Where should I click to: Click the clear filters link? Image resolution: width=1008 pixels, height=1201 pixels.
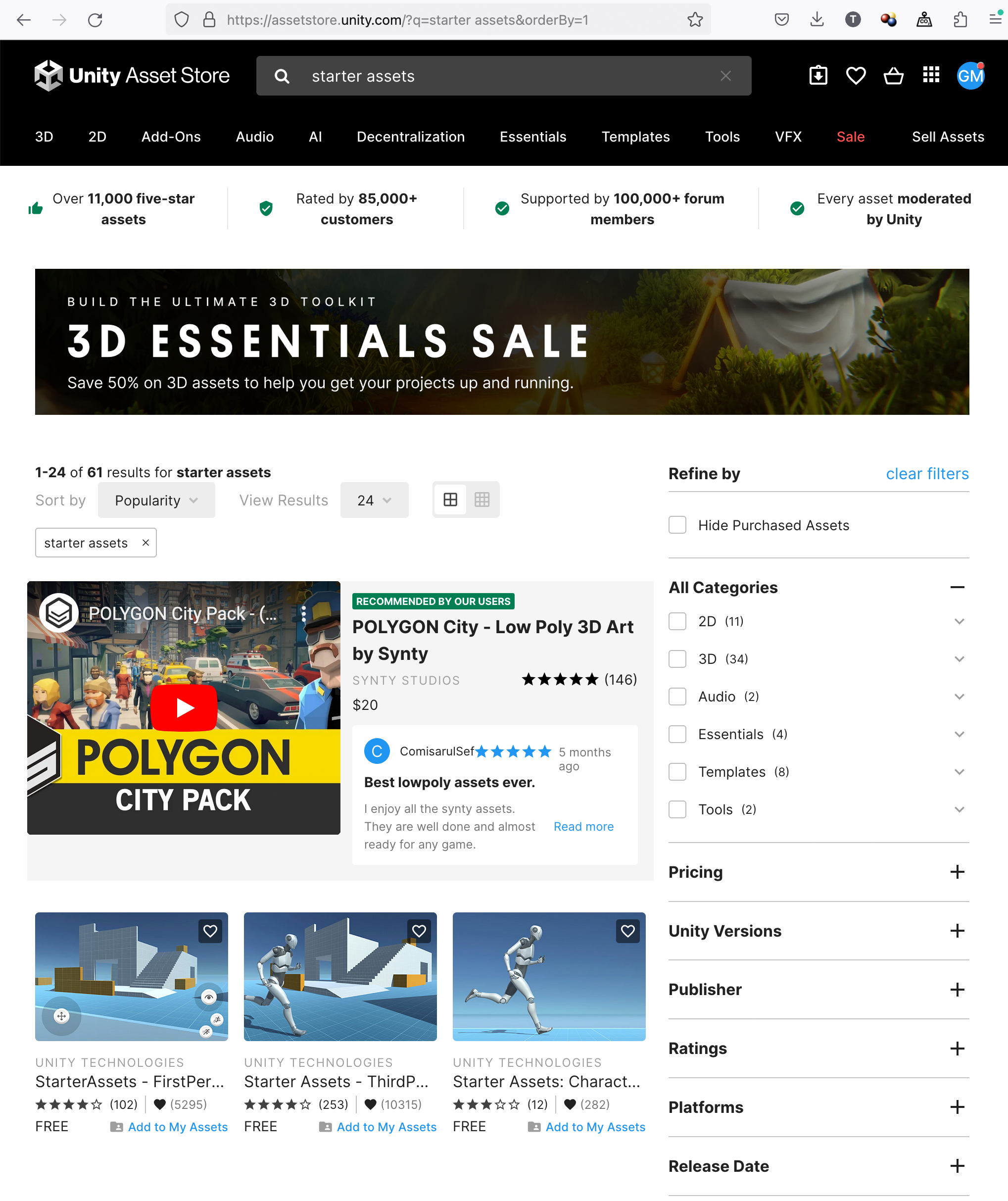pos(927,474)
